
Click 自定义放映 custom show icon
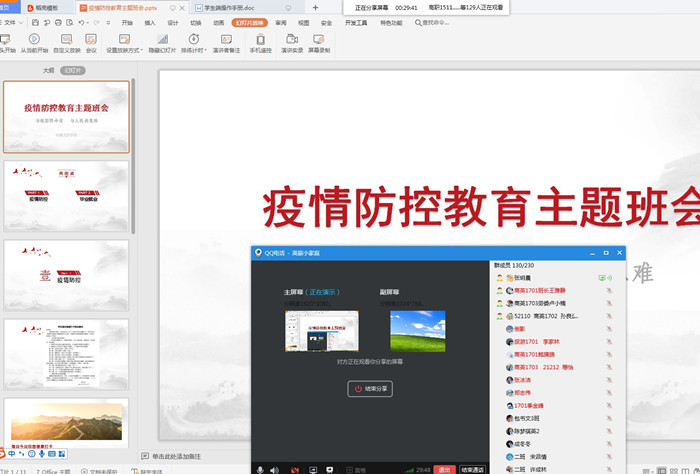pyautogui.click(x=66, y=38)
